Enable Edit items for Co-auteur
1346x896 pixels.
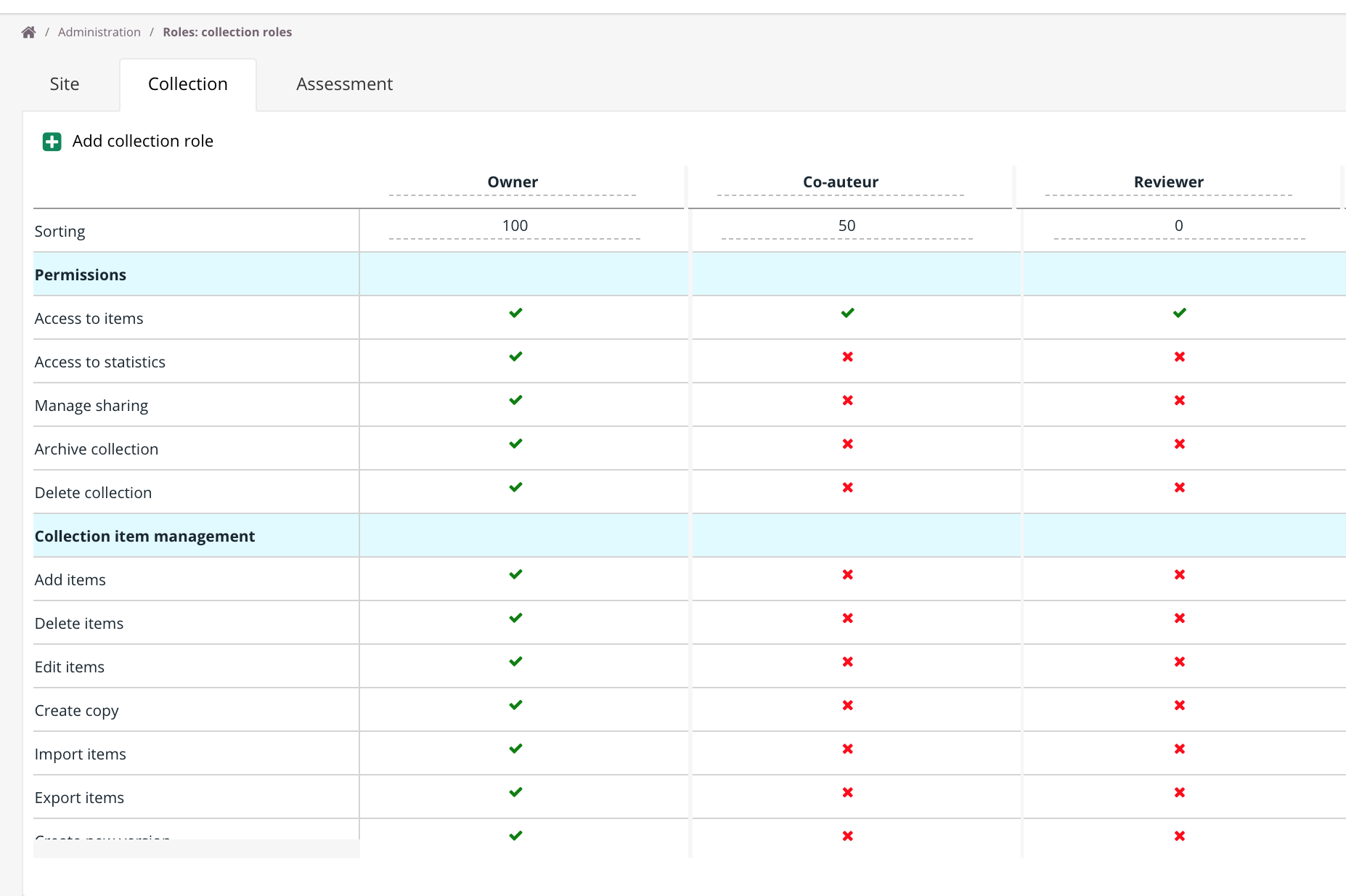click(x=847, y=661)
